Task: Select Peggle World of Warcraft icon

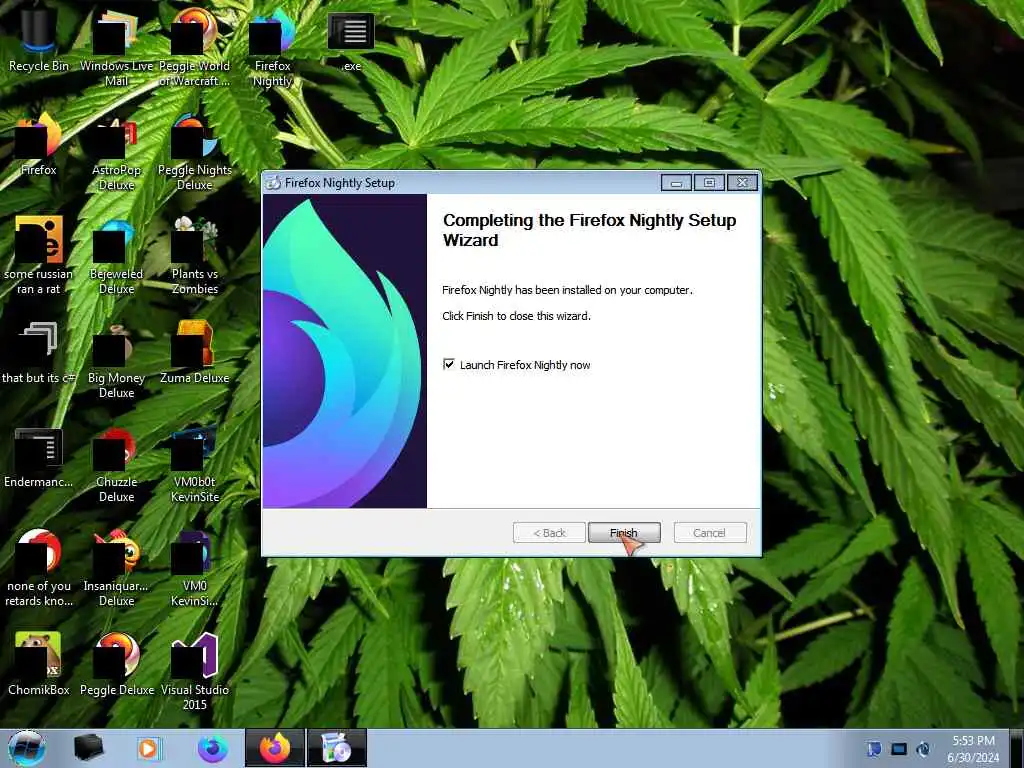Action: (x=195, y=47)
